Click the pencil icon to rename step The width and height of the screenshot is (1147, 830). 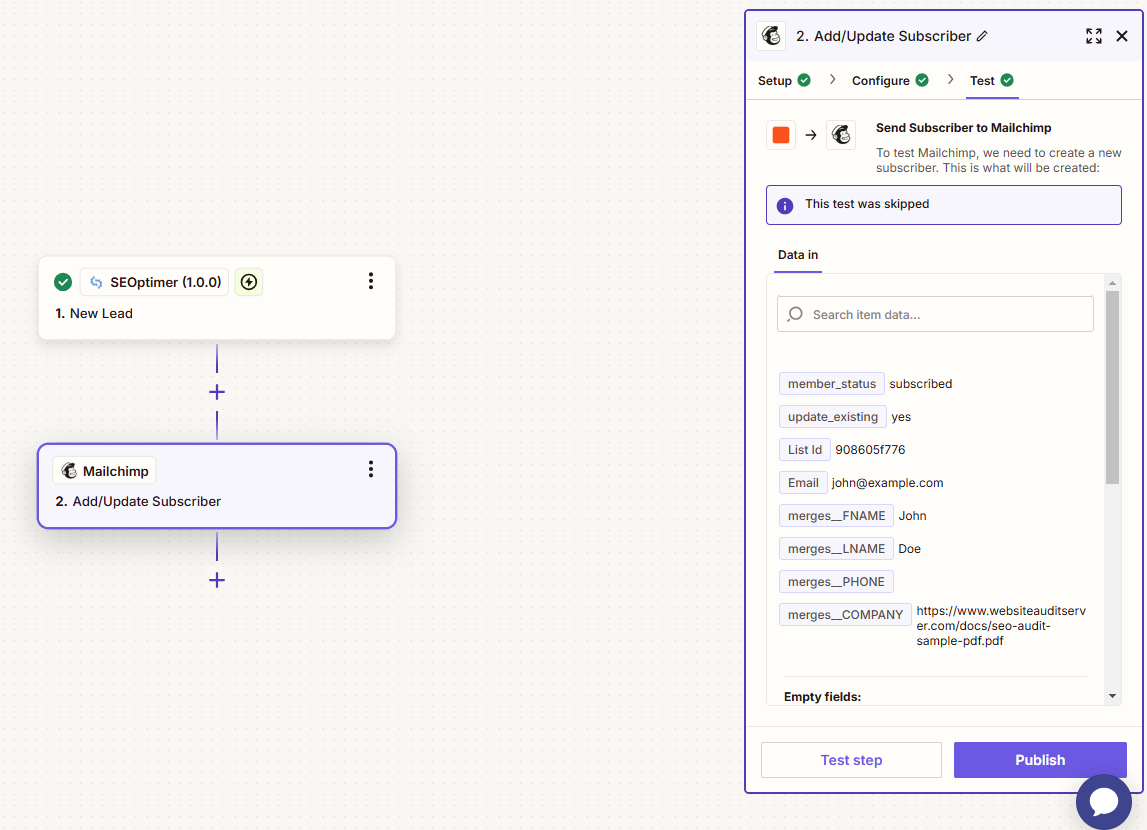pyautogui.click(x=982, y=36)
